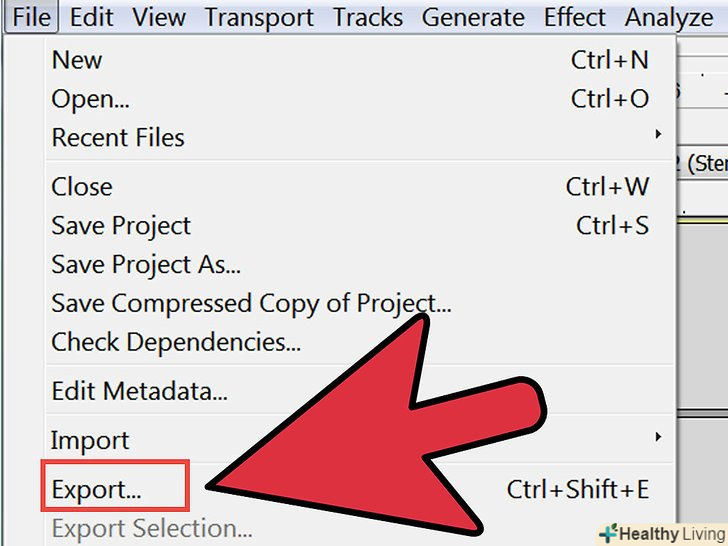Select the Open... menu entry
The width and height of the screenshot is (728, 546).
point(90,99)
